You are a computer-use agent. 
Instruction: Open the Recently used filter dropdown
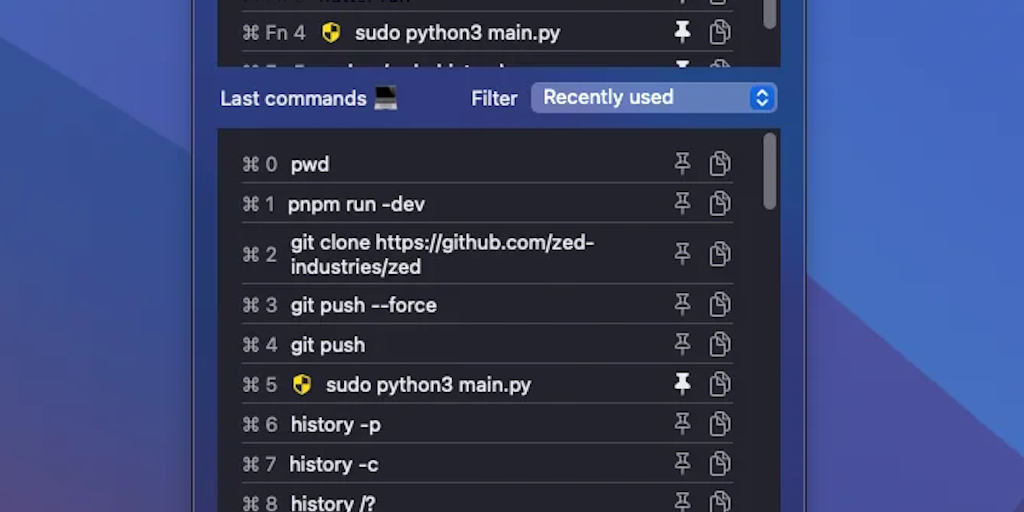coord(654,98)
